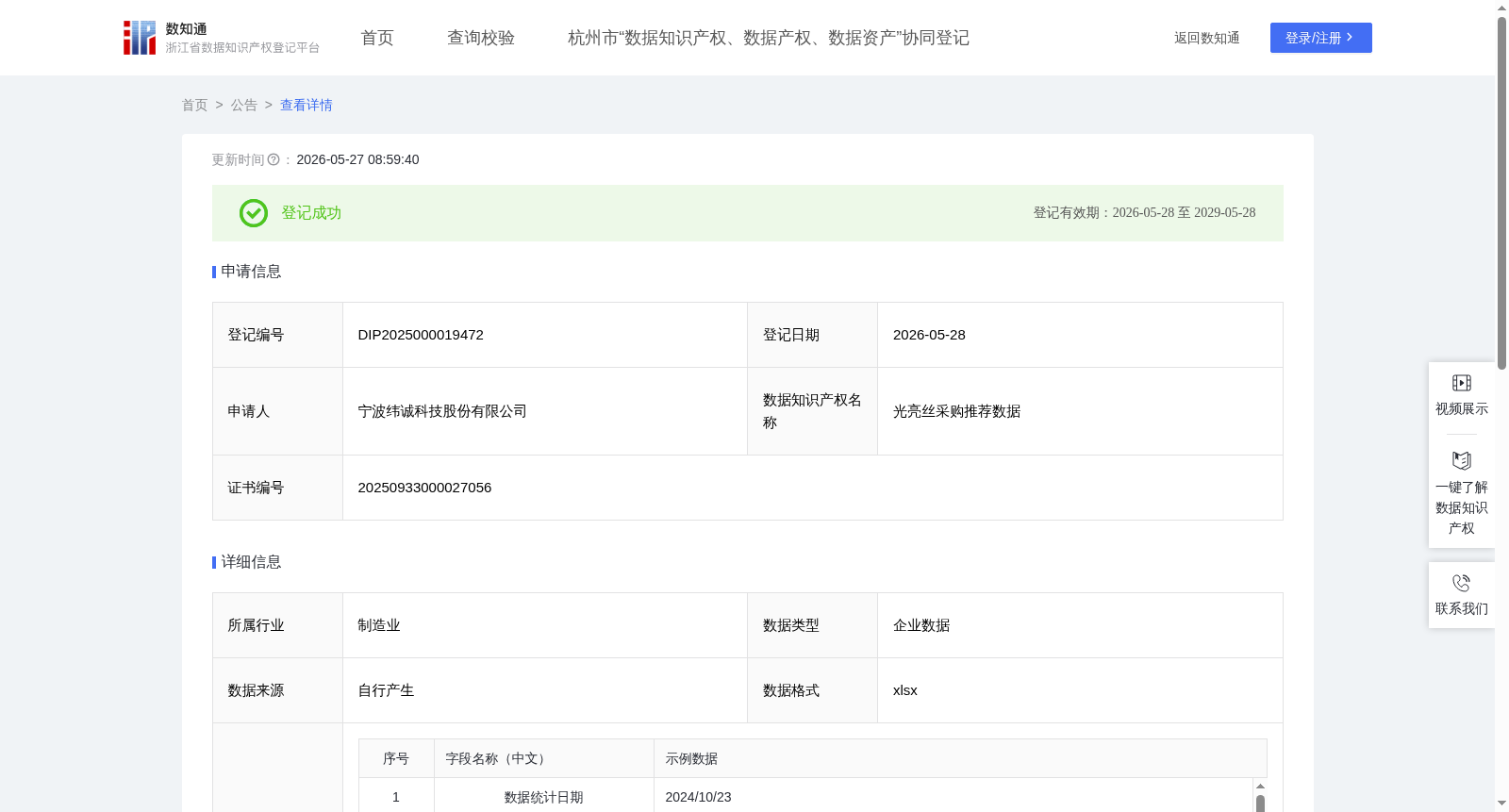Click the 联系我们 phone icon

(x=1462, y=583)
